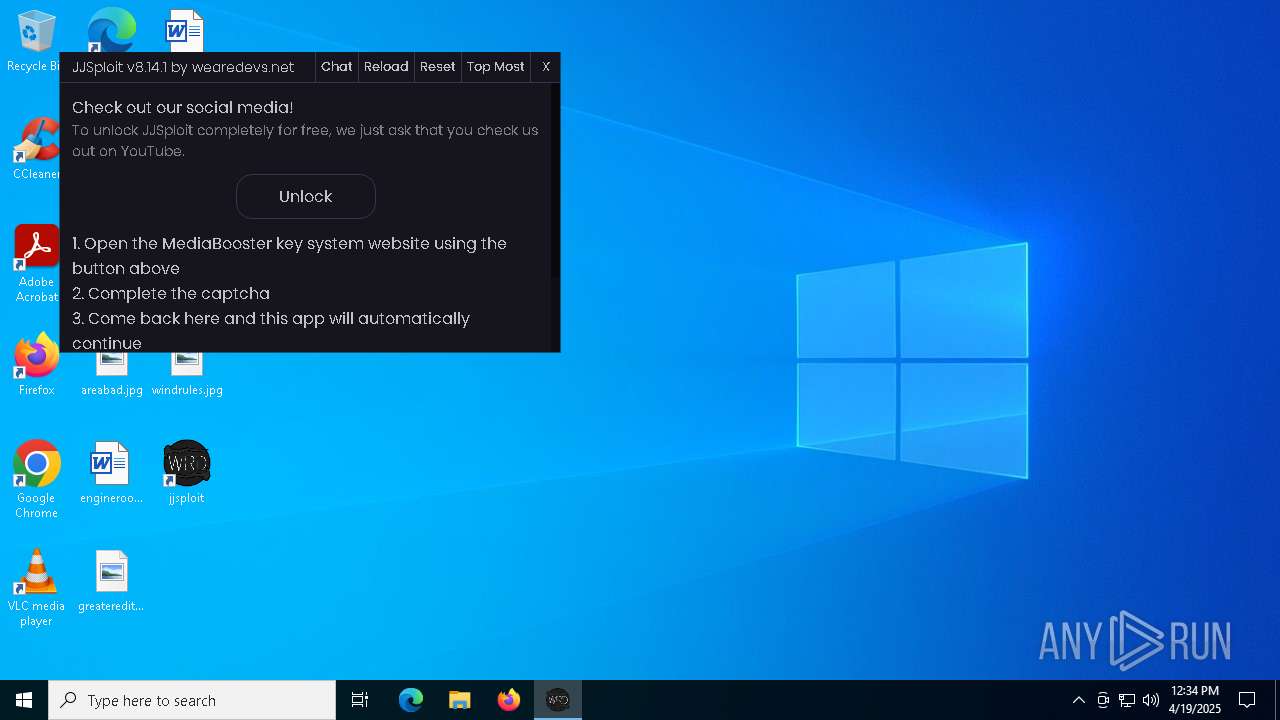Click the meet-now tray icon

click(1103, 700)
